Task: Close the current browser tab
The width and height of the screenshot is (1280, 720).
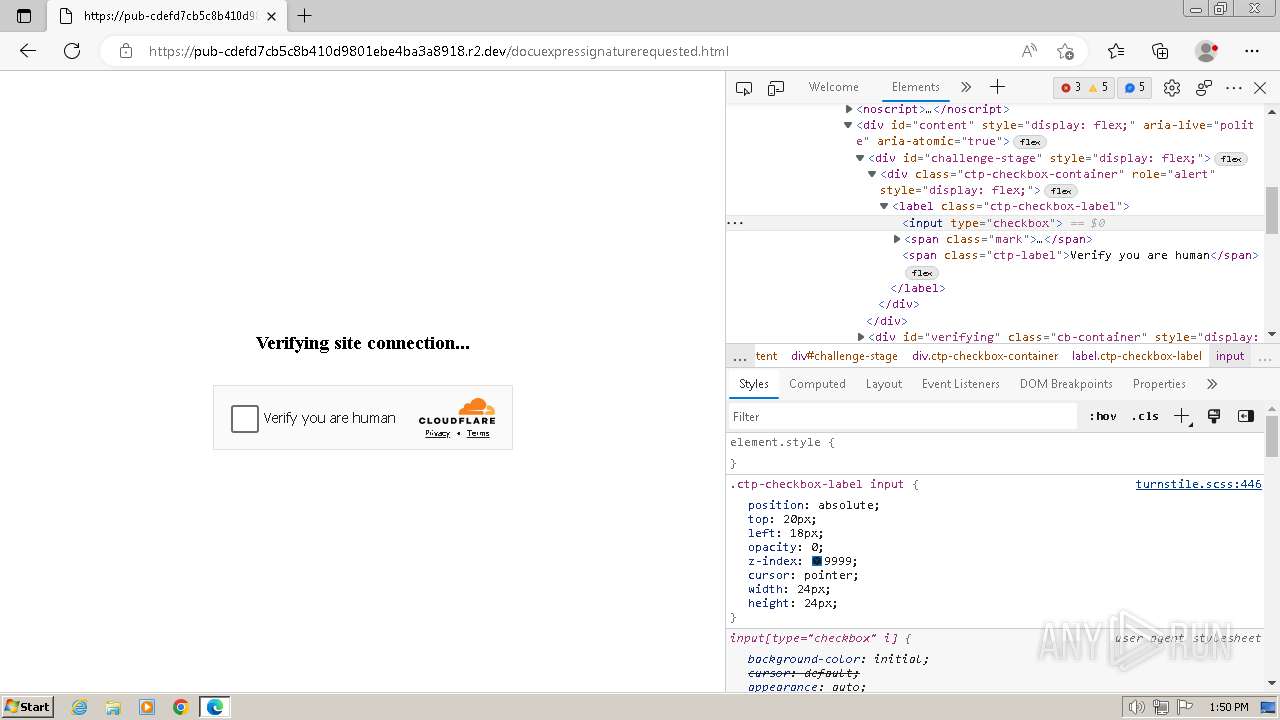Action: coord(272,16)
